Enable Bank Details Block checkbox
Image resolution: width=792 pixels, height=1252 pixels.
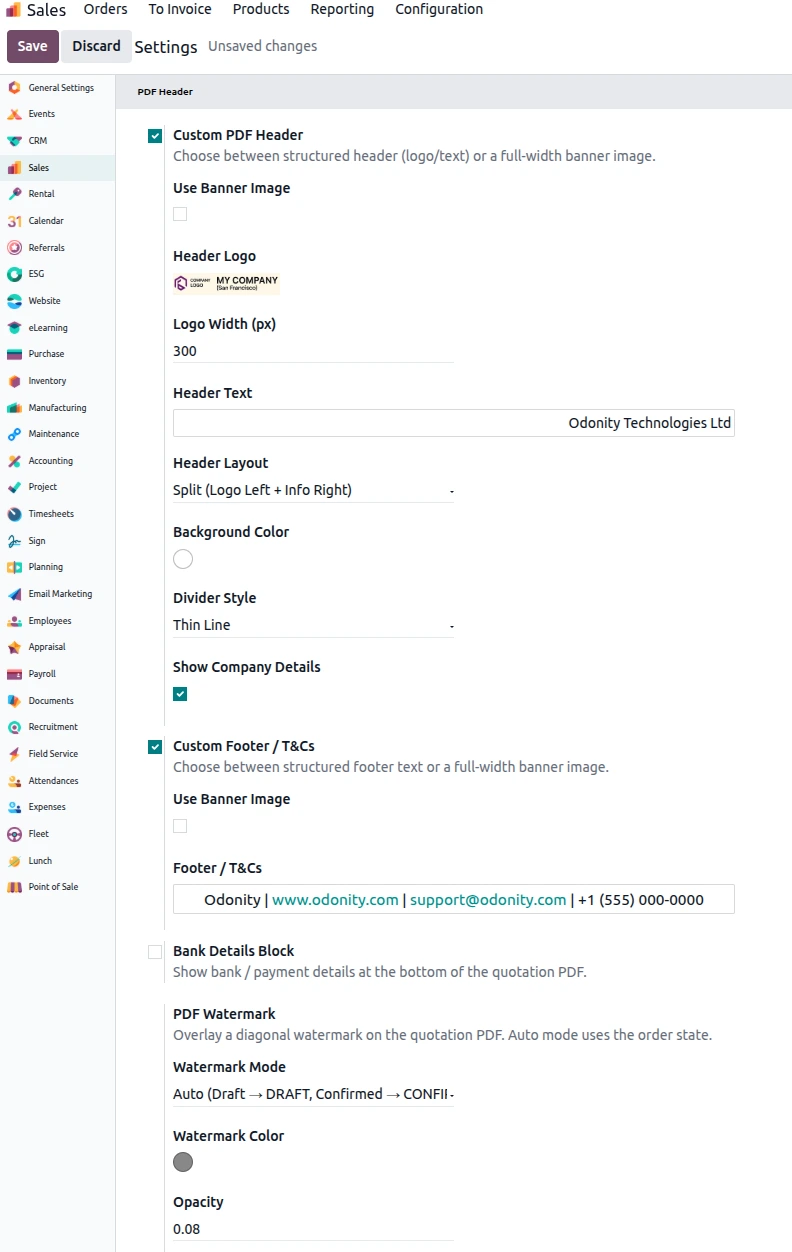(x=155, y=952)
